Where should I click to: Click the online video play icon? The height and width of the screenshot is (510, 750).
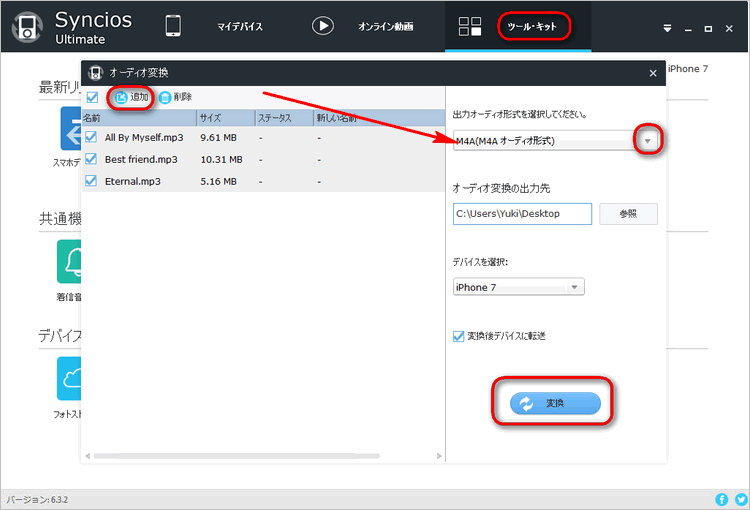[x=323, y=26]
